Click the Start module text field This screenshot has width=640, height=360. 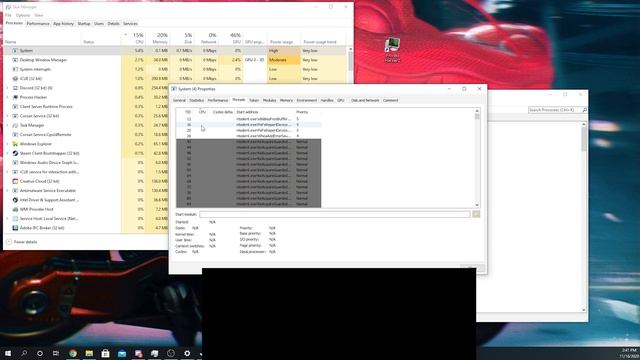point(335,214)
